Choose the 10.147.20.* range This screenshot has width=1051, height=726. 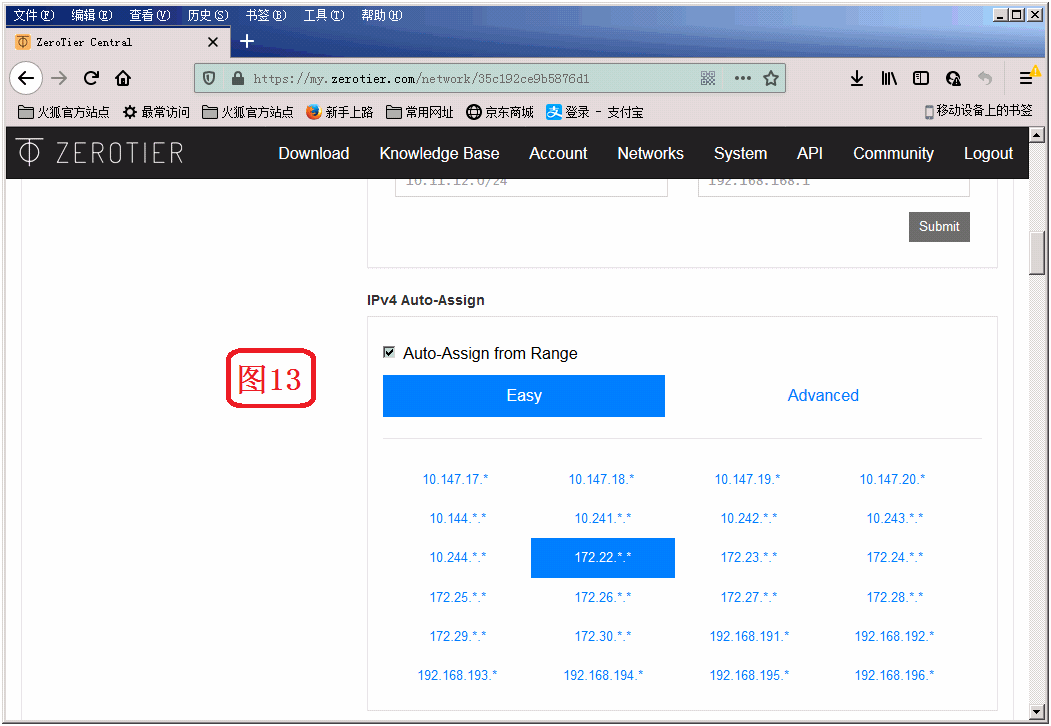coord(892,479)
